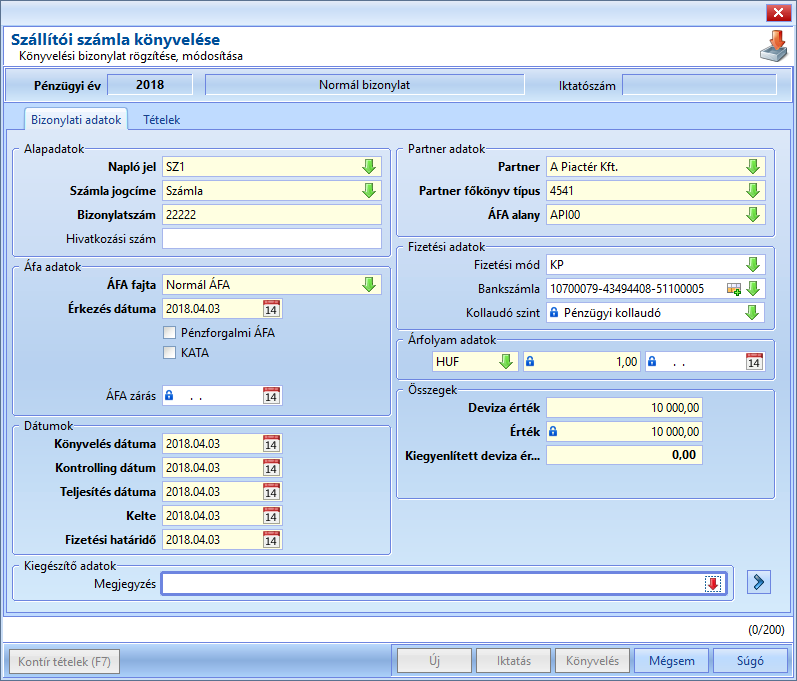The width and height of the screenshot is (797, 681).
Task: Click the Normál bizonylat type field
Action: point(364,85)
